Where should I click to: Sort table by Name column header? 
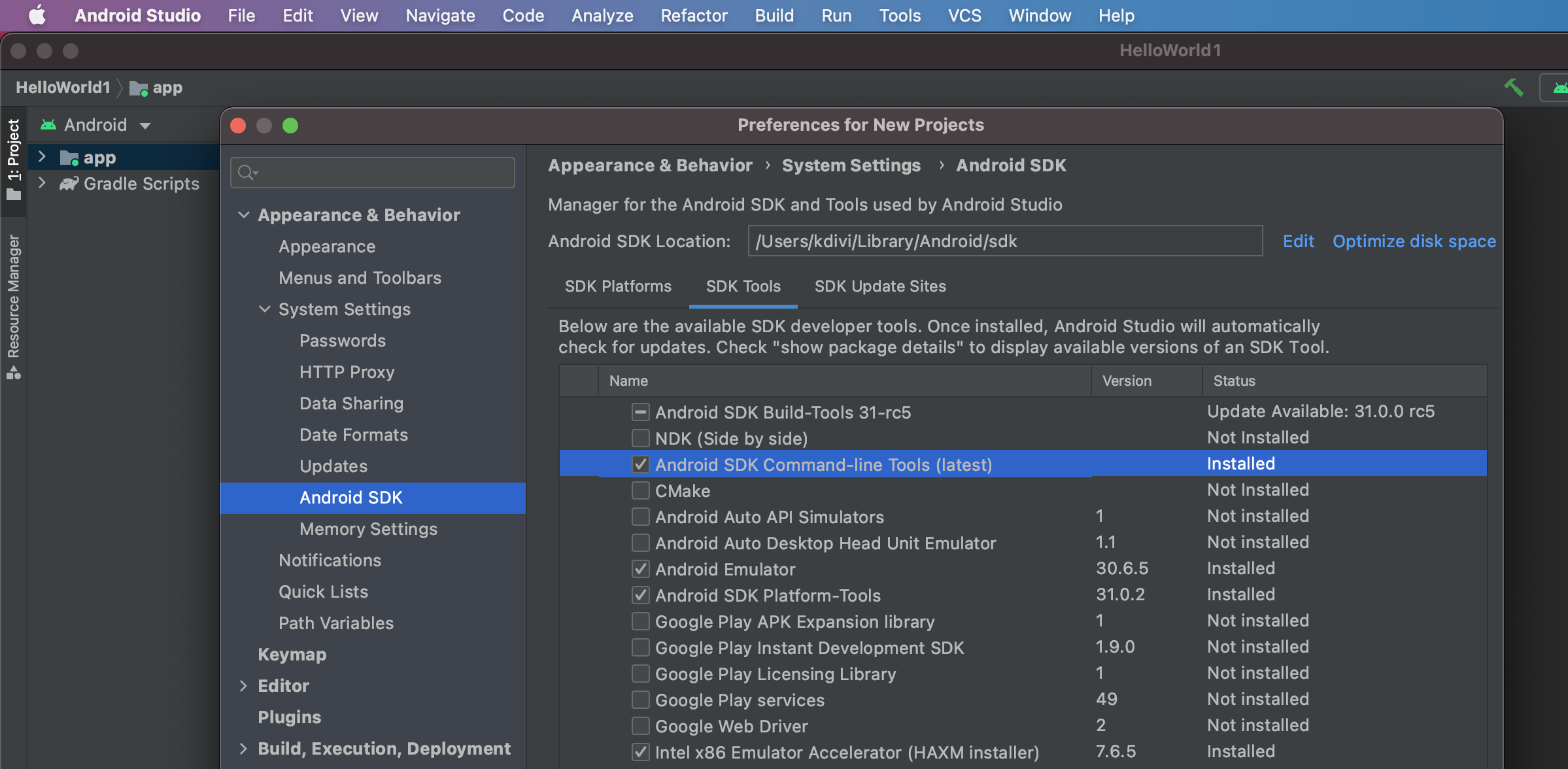coord(844,381)
